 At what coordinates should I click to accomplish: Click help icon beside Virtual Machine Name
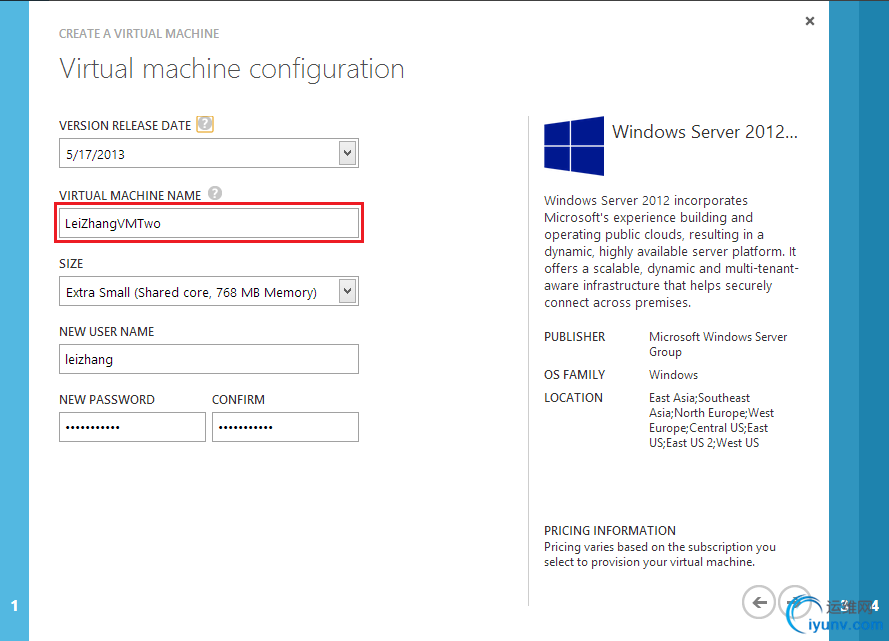(x=215, y=195)
